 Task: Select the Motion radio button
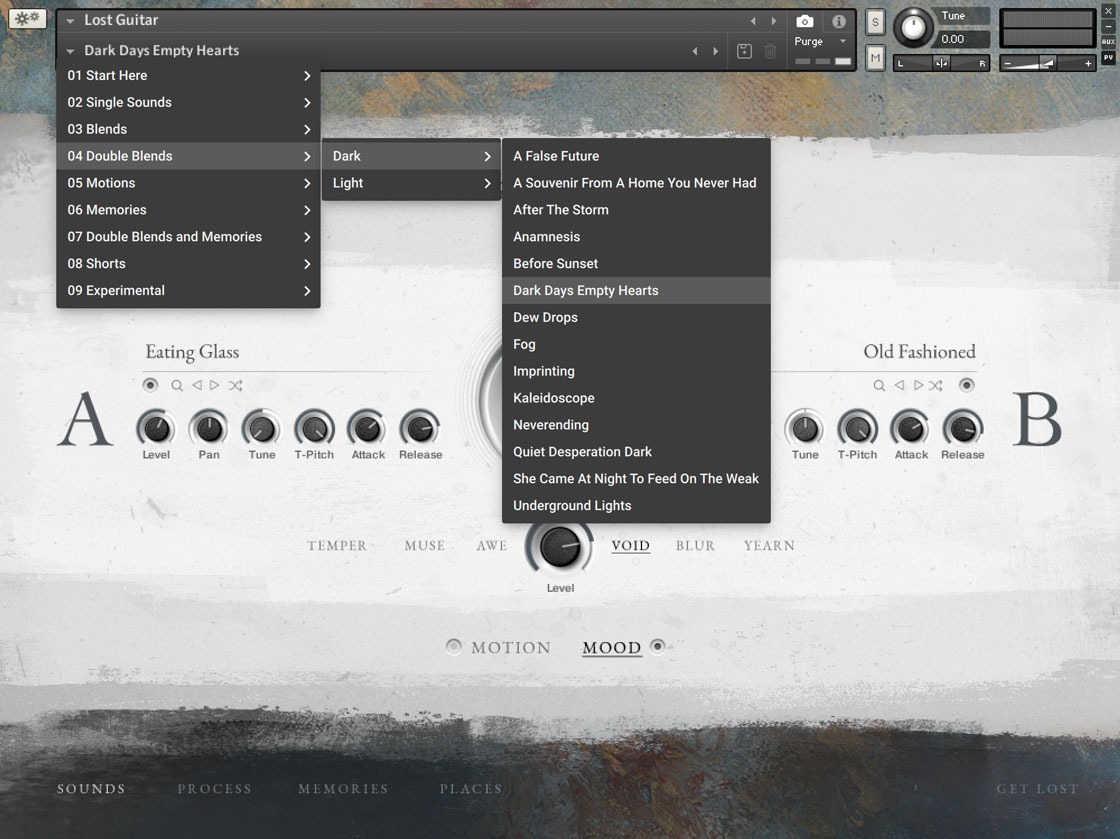coord(454,647)
